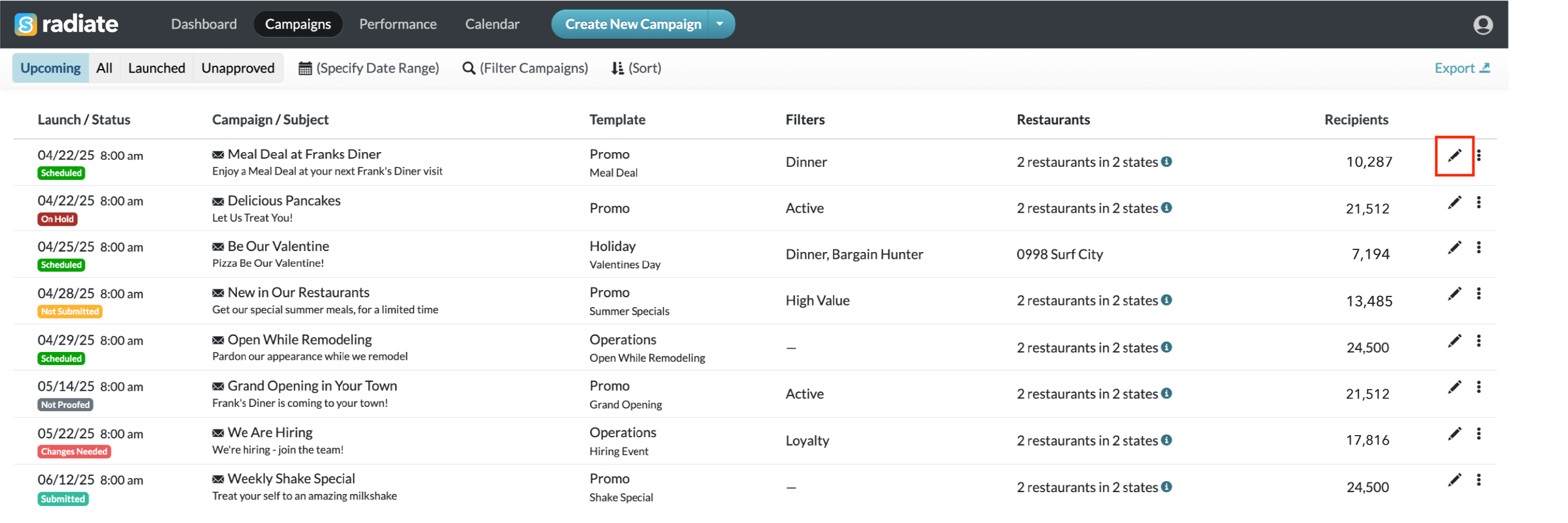Click the Not Proofed status badge
Image resolution: width=1568 pixels, height=523 pixels.
click(x=65, y=405)
